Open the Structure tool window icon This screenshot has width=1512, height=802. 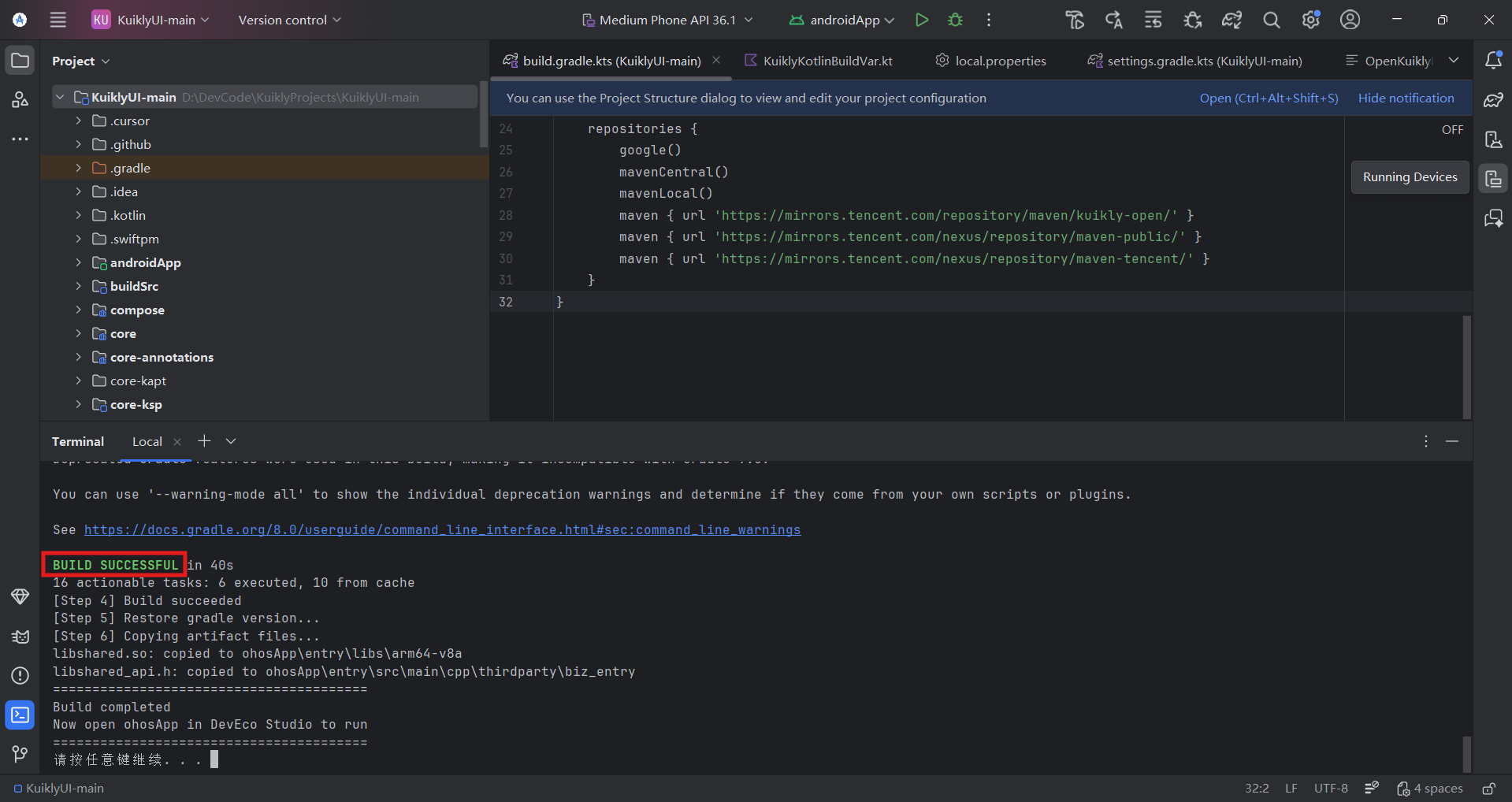(20, 99)
